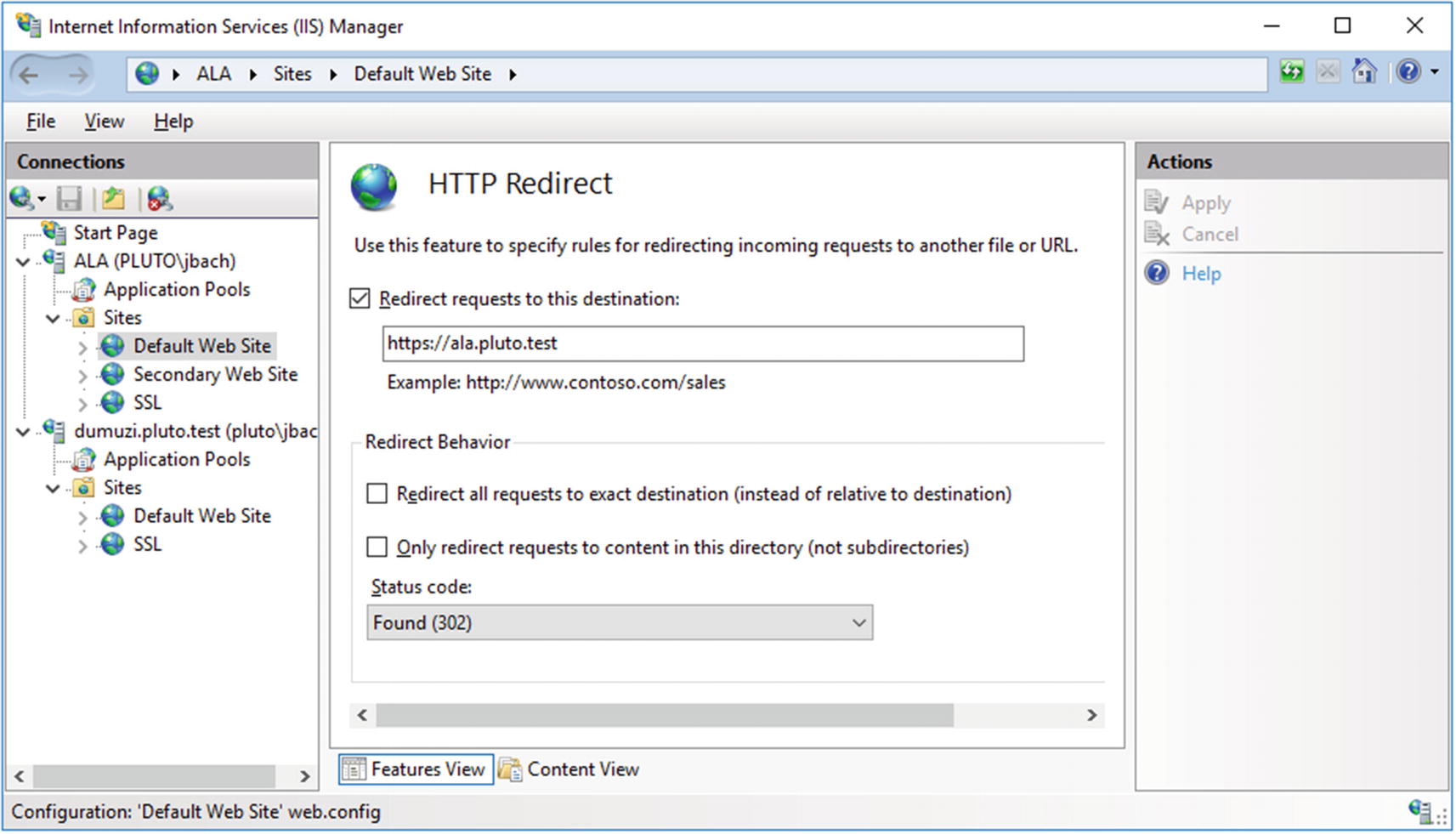
Task: Click Apply in Actions pane
Action: click(1206, 202)
